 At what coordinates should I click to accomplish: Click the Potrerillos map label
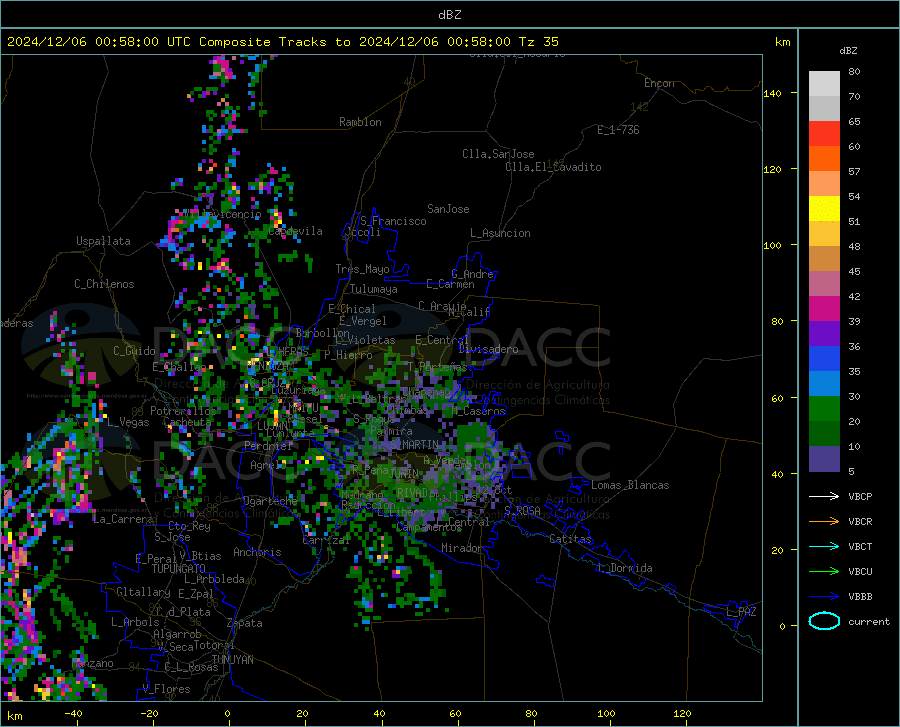tap(183, 411)
